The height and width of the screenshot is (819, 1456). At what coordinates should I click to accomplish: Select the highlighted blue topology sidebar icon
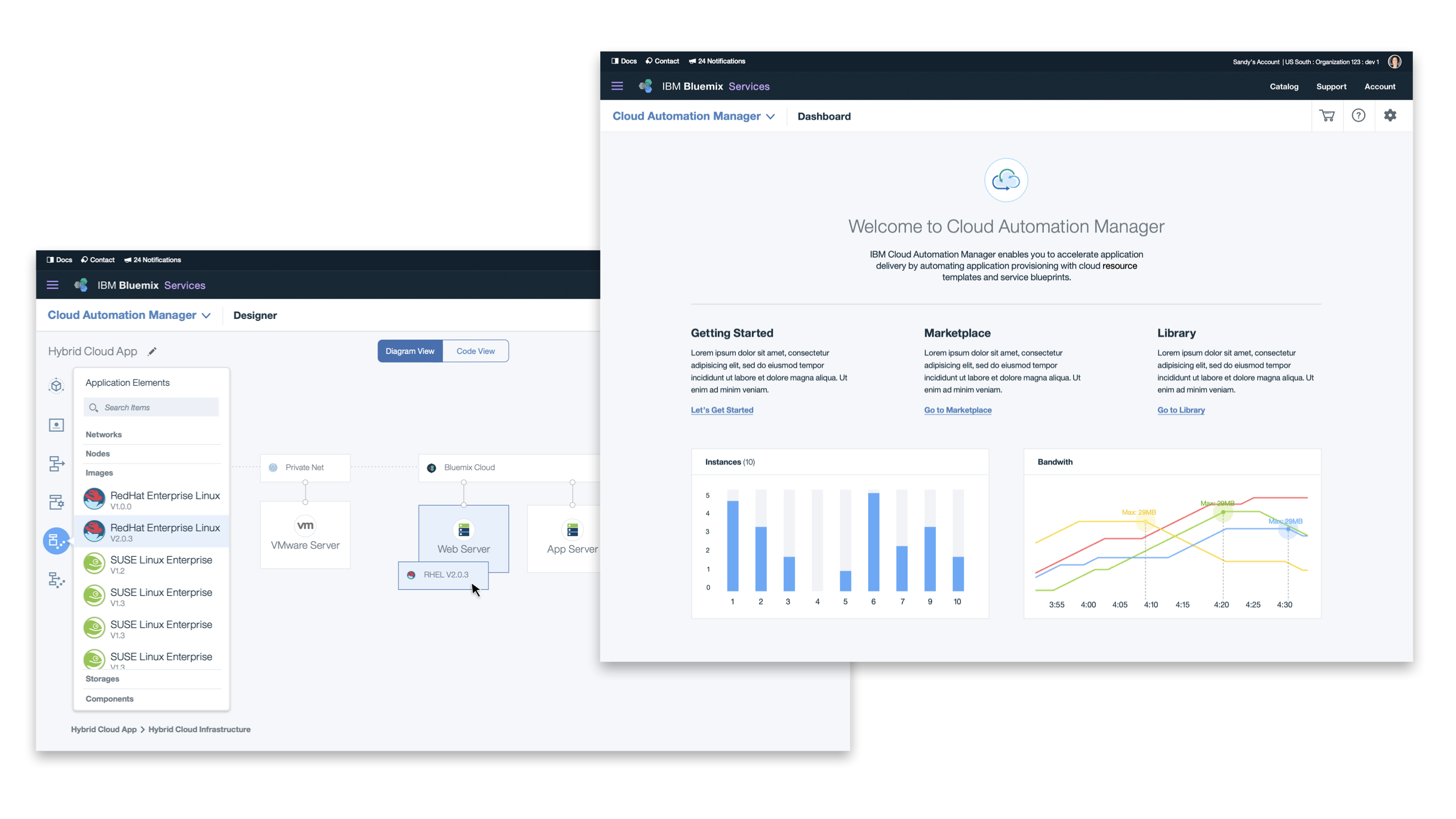(56, 541)
